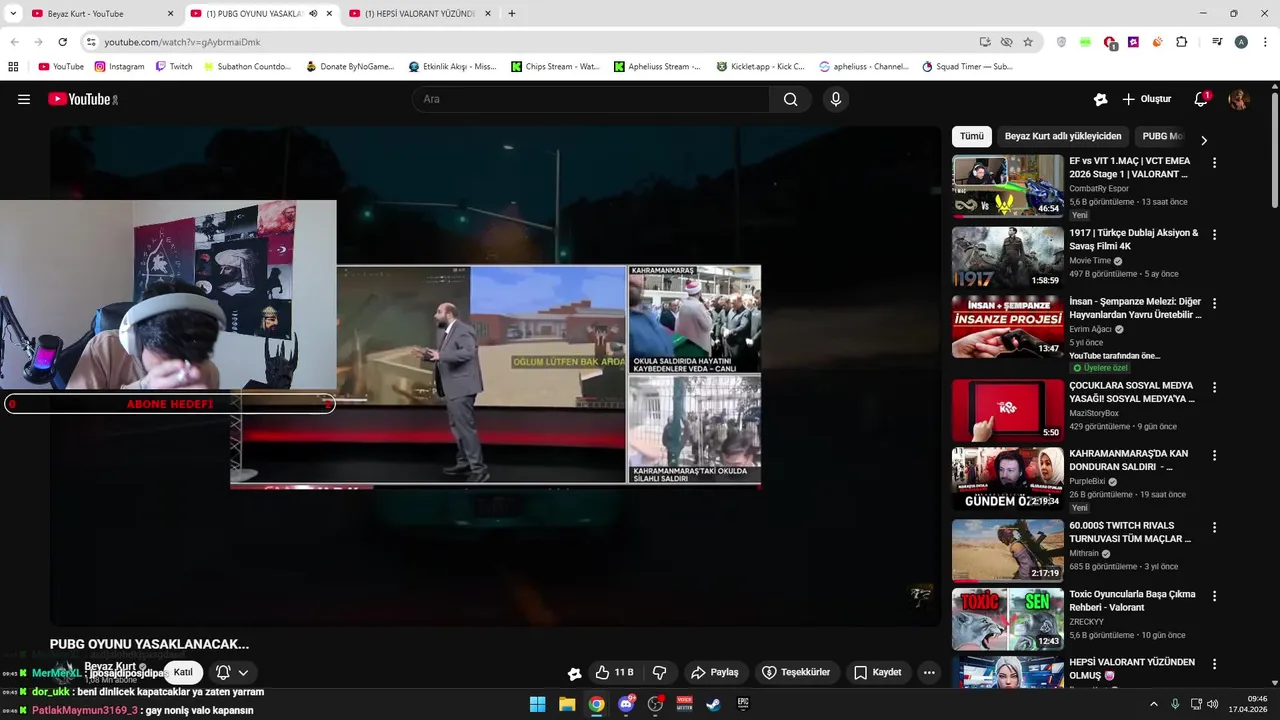Image resolution: width=1280 pixels, height=720 pixels.
Task: Open the orange extension icon
Action: click(x=1157, y=42)
